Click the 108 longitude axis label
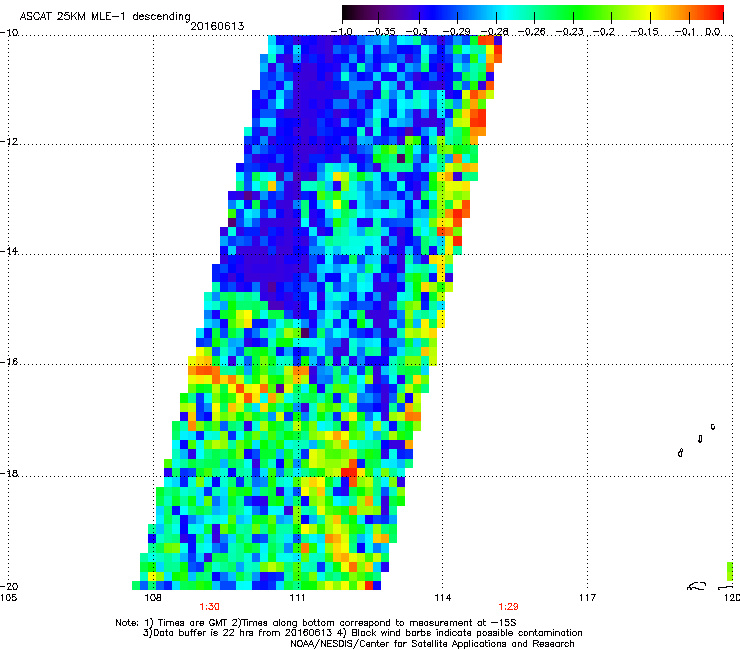The width and height of the screenshot is (740, 650). [x=153, y=598]
